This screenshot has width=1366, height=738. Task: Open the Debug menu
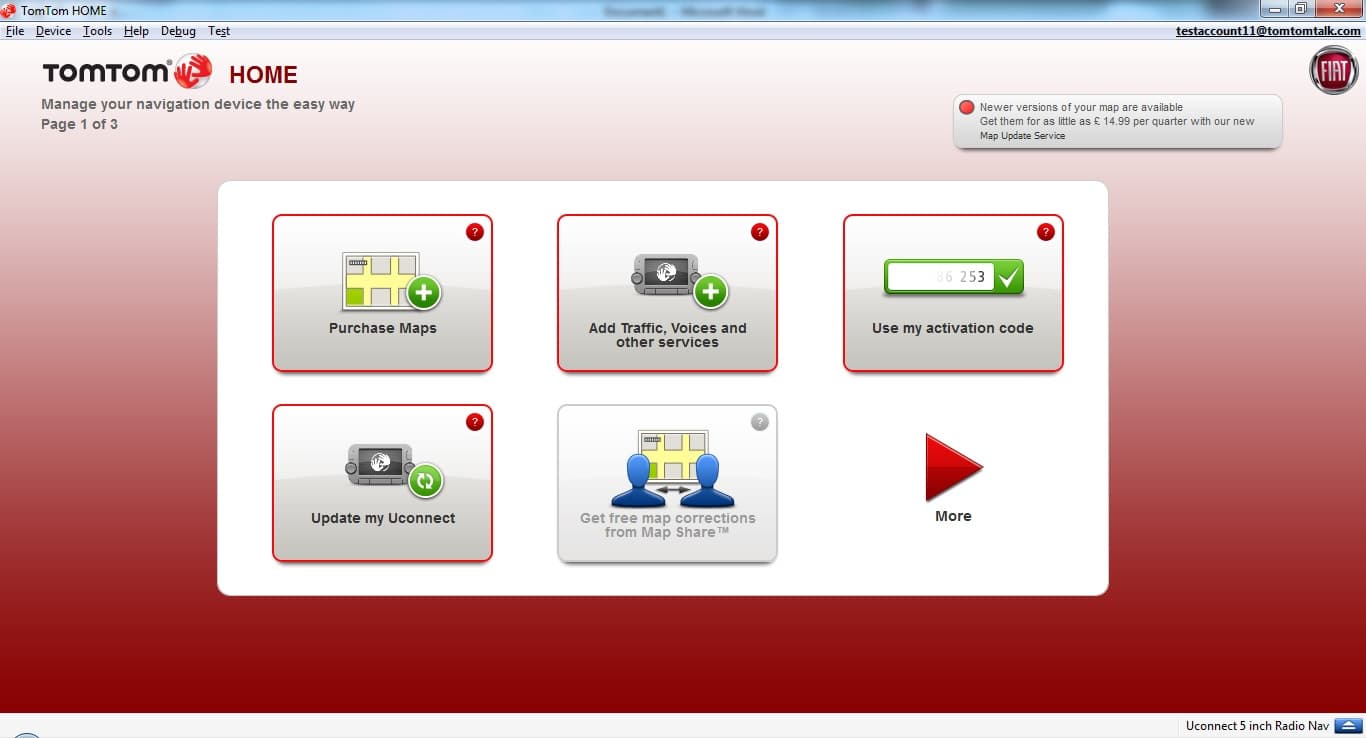178,31
